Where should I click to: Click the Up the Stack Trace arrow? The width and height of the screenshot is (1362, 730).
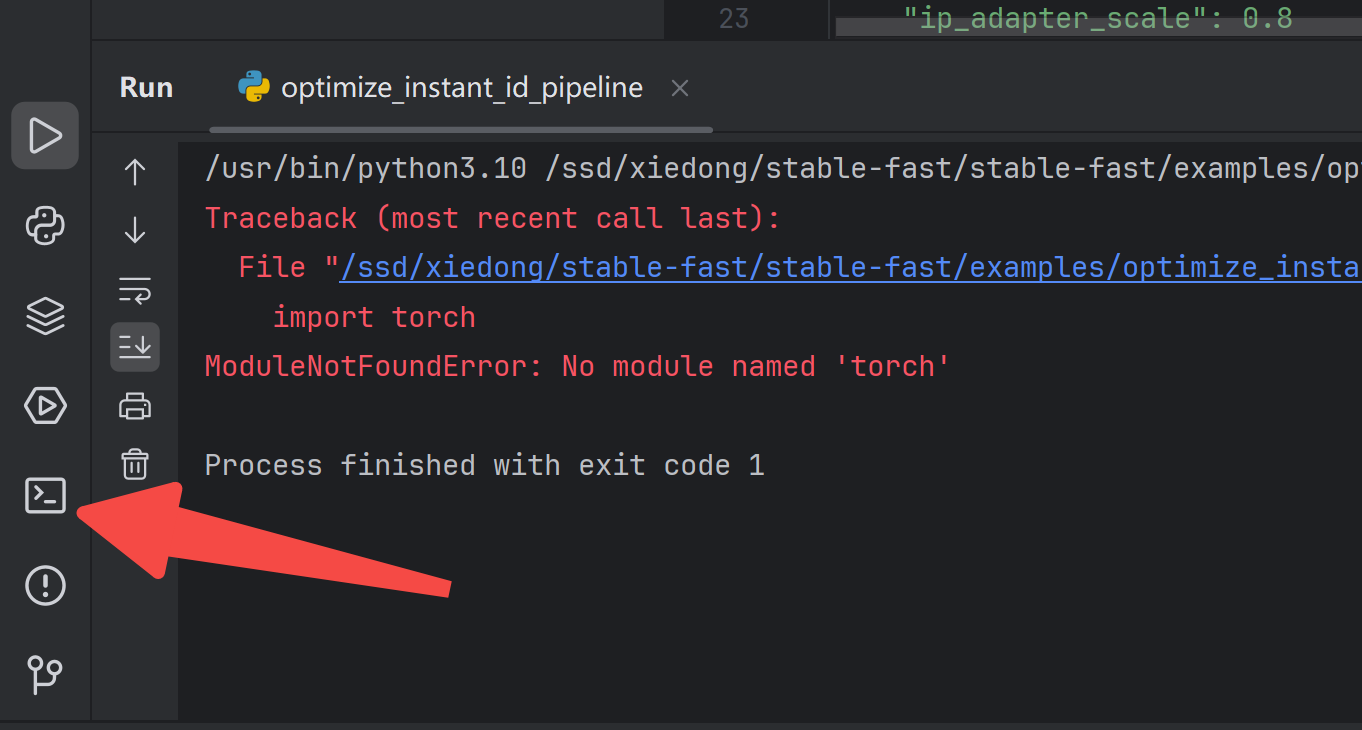coord(135,172)
